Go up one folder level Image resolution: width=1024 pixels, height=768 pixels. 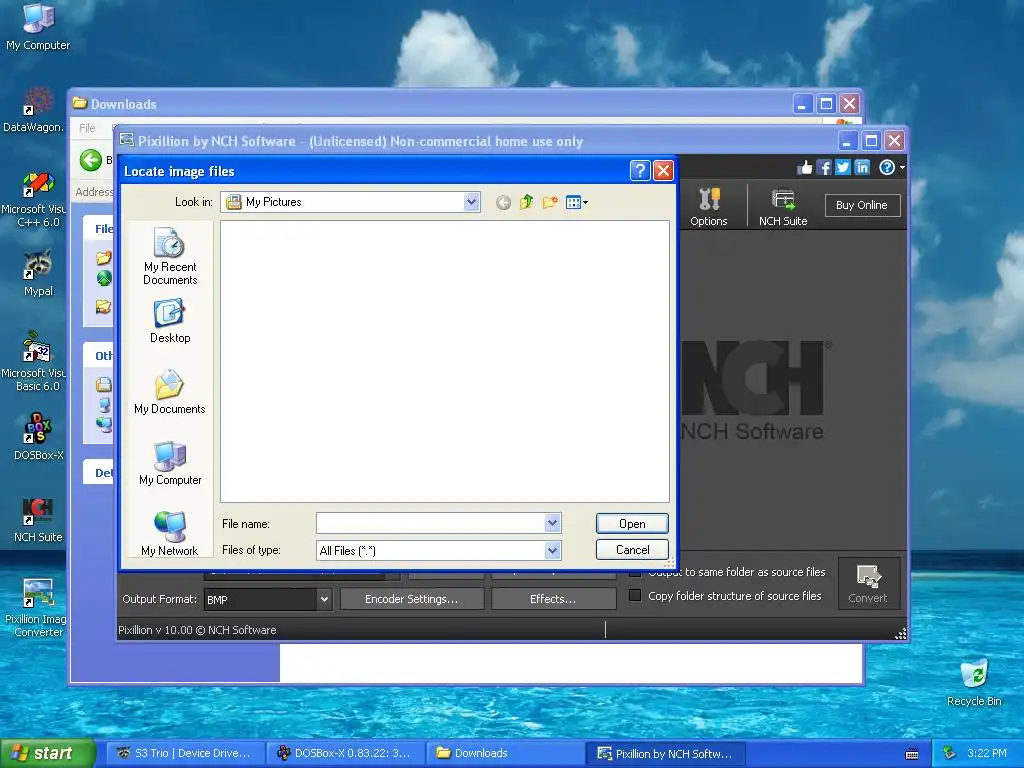pyautogui.click(x=526, y=202)
